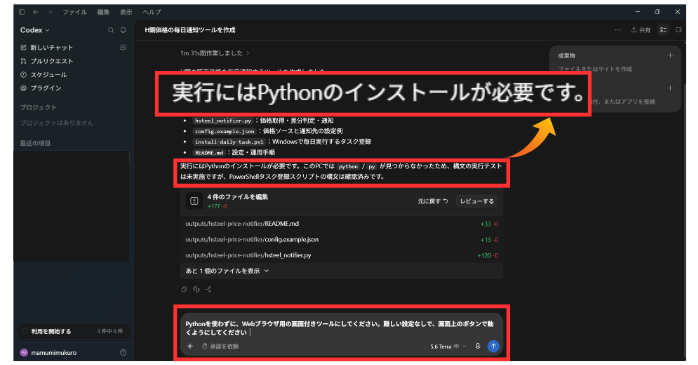
Task: Toggle the right side panel square icon
Action: click(678, 30)
